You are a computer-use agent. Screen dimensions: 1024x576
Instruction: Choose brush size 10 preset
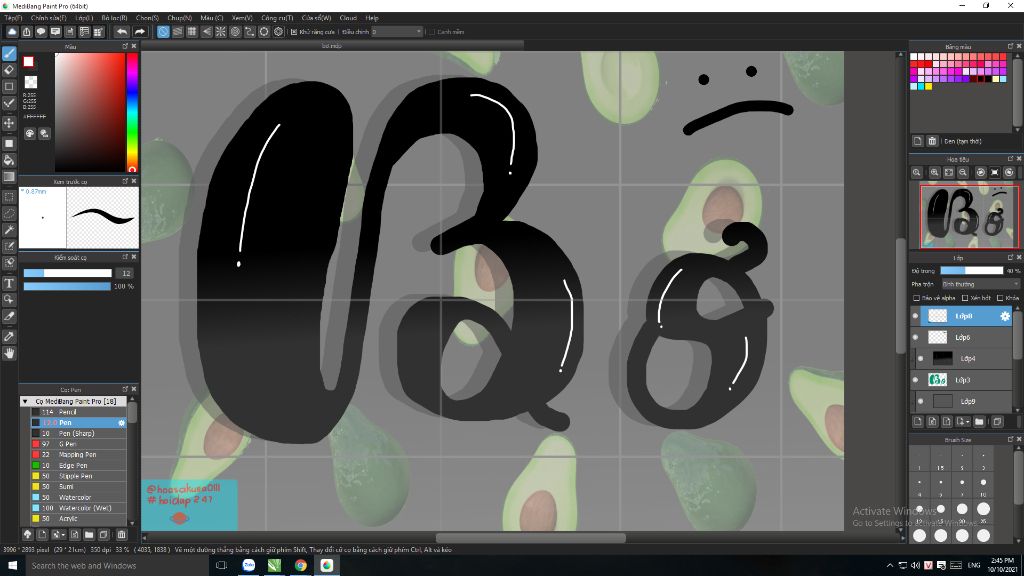point(983,486)
